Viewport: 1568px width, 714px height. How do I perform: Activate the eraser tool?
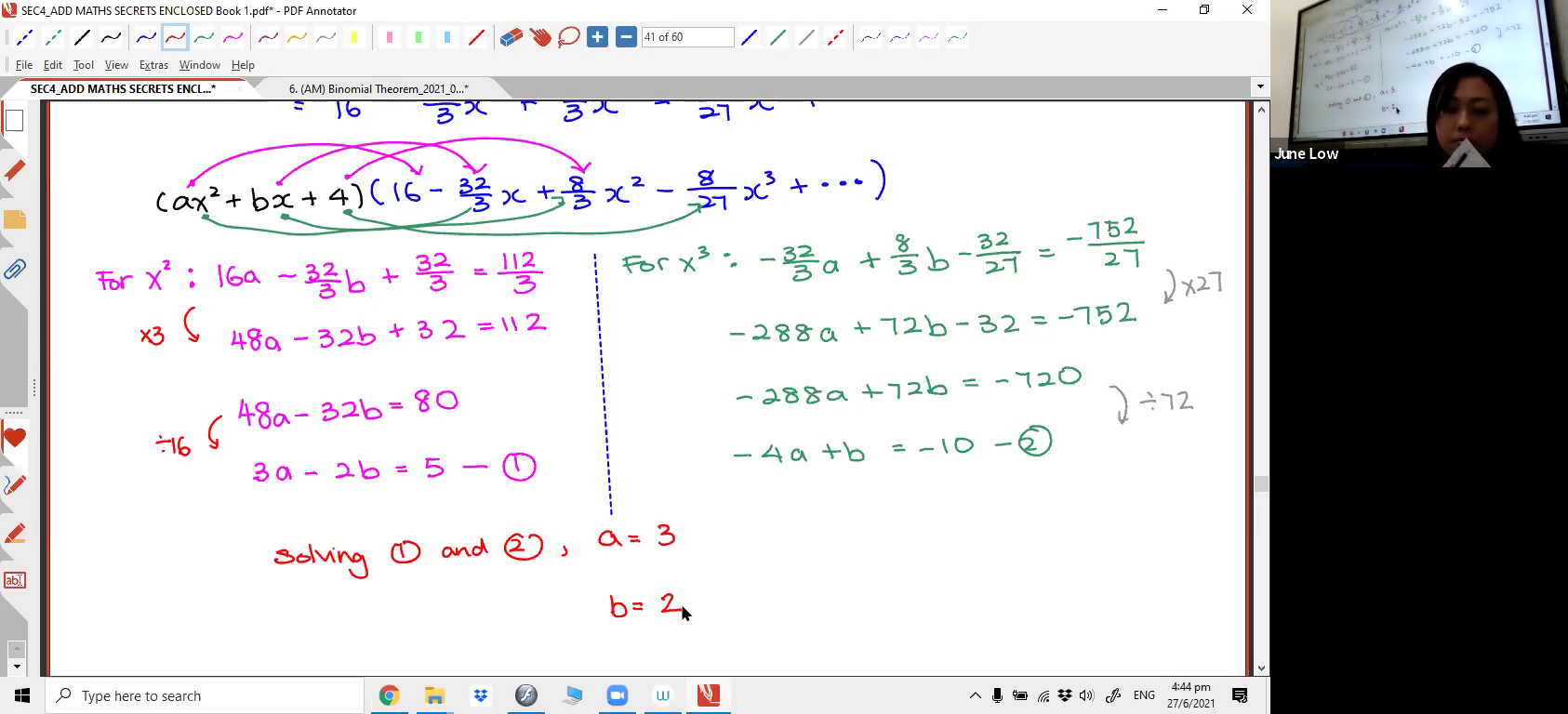click(512, 38)
